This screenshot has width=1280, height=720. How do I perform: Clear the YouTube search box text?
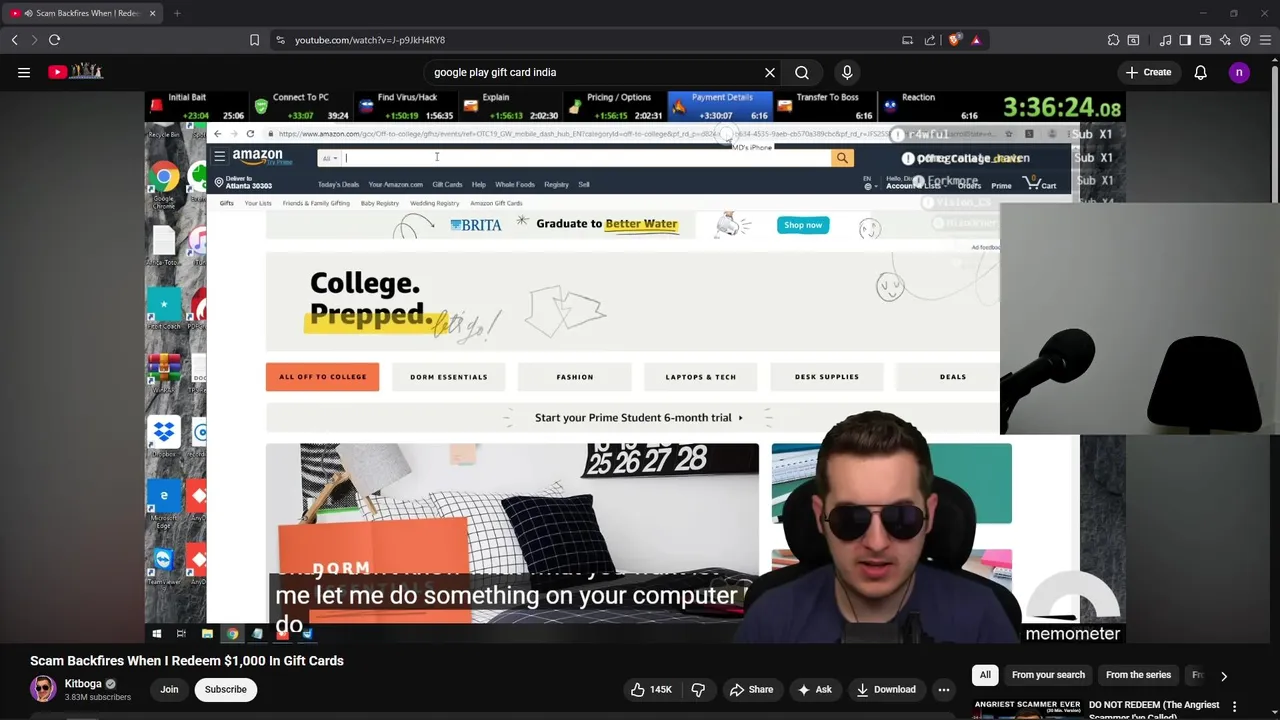click(770, 72)
